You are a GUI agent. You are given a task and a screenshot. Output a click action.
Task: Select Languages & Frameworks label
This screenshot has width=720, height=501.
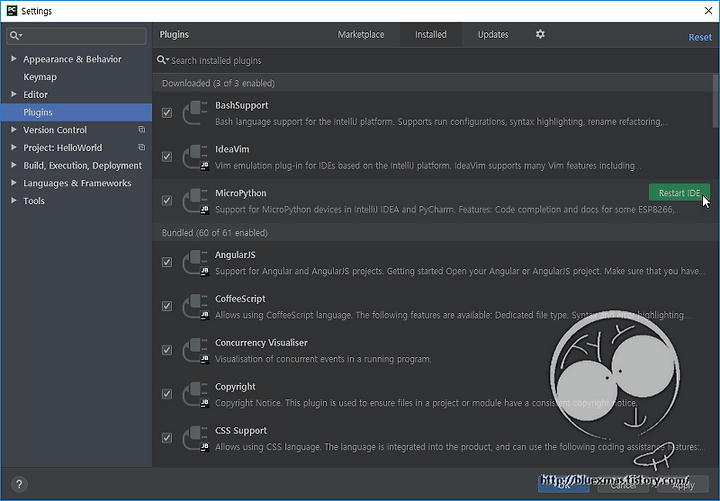click(x=77, y=183)
